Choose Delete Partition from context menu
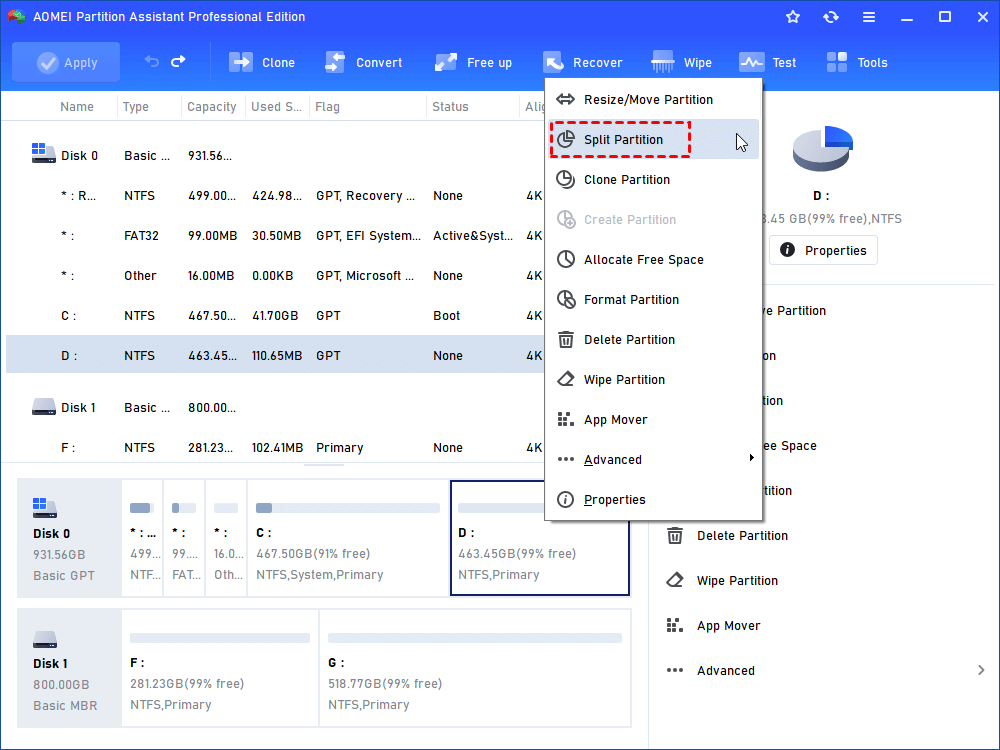This screenshot has width=1000, height=750. pos(653,339)
